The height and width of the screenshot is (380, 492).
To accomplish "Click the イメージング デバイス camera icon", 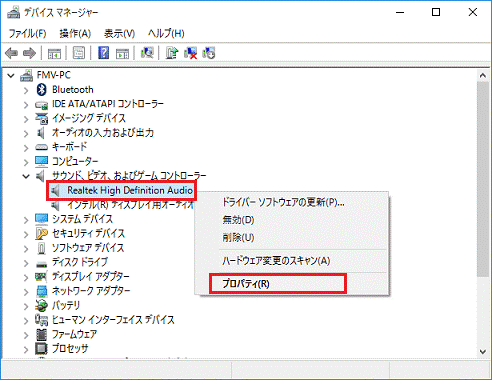I will click(41, 118).
